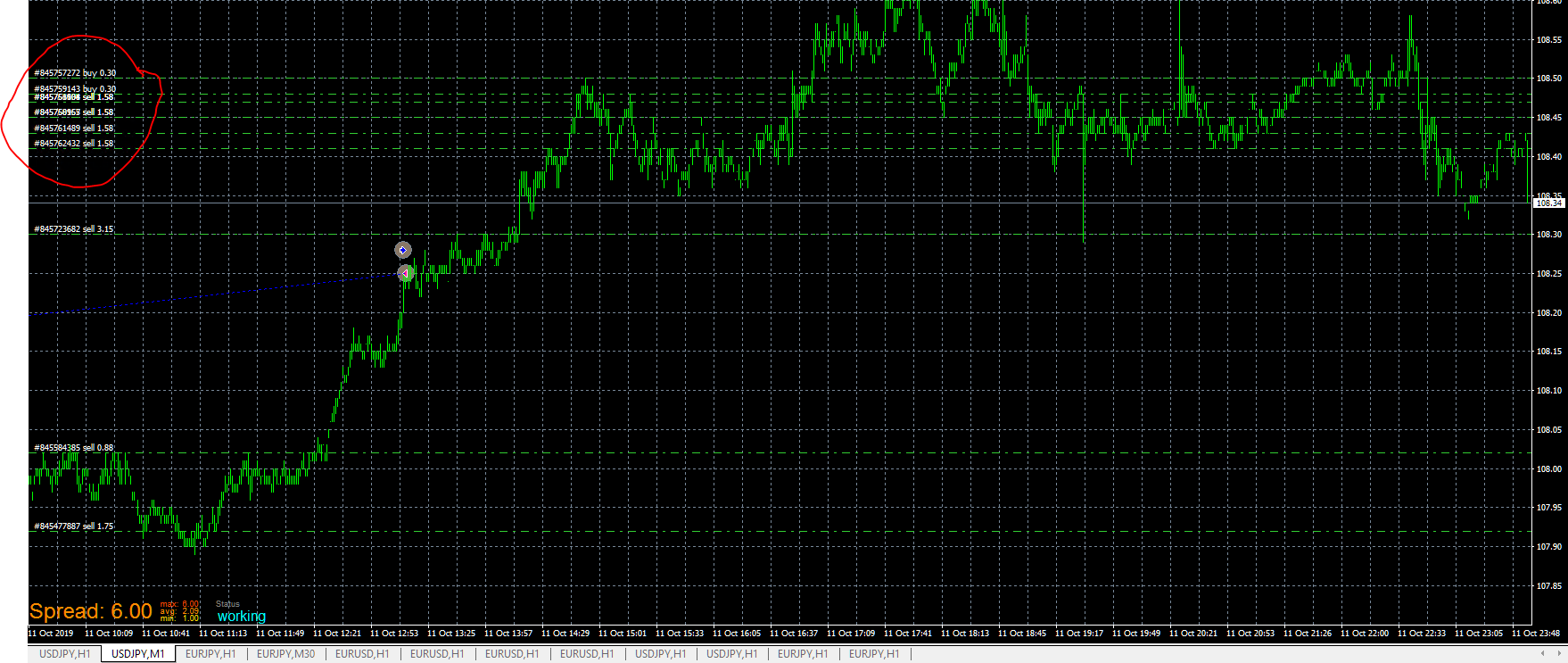1568x663 pixels.
Task: Click the blue trade marker on the chart
Action: coord(403,251)
